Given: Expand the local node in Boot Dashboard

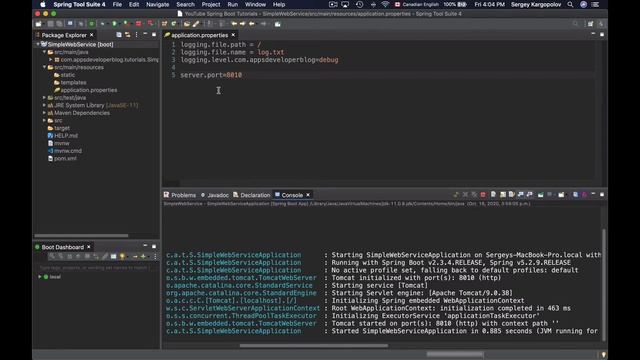Looking at the screenshot, I should 40,277.
